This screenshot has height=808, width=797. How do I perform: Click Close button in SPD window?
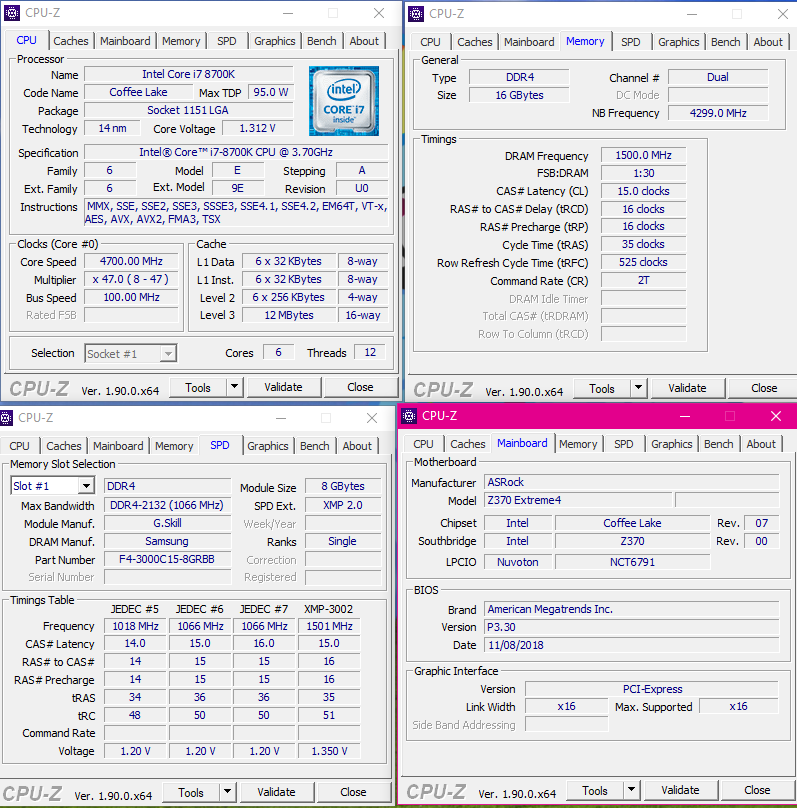pyautogui.click(x=353, y=792)
